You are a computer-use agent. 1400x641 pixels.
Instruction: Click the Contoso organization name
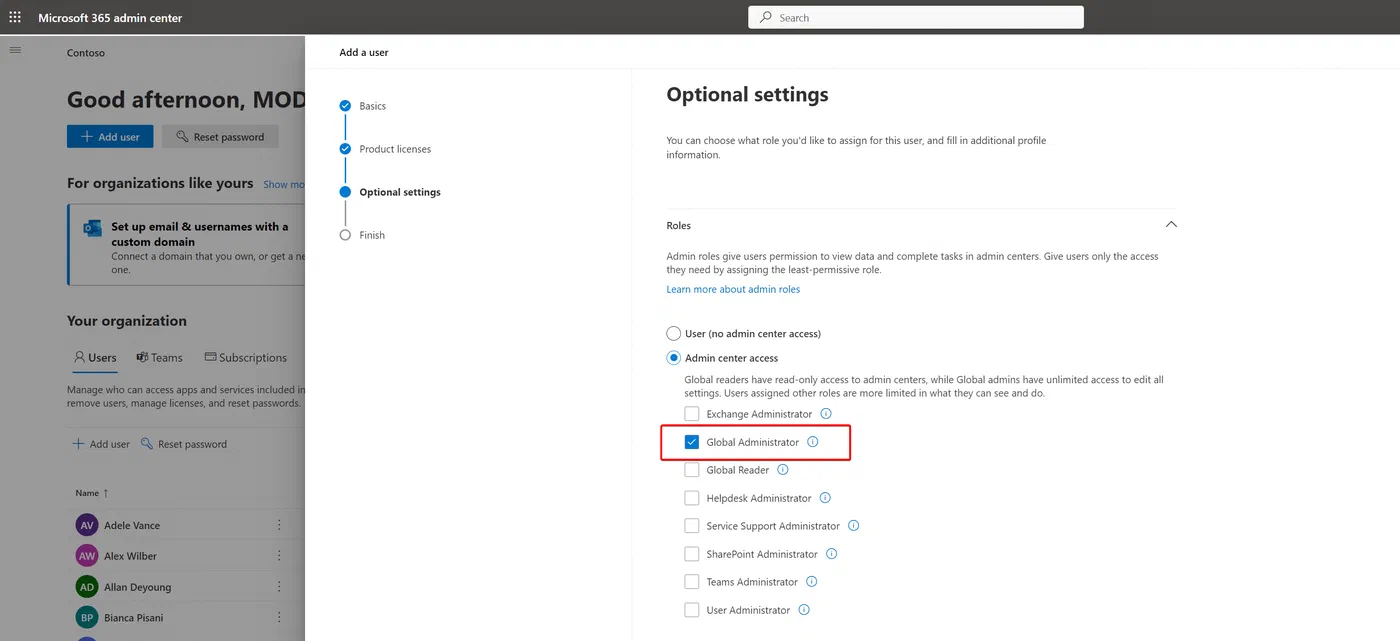pos(86,53)
